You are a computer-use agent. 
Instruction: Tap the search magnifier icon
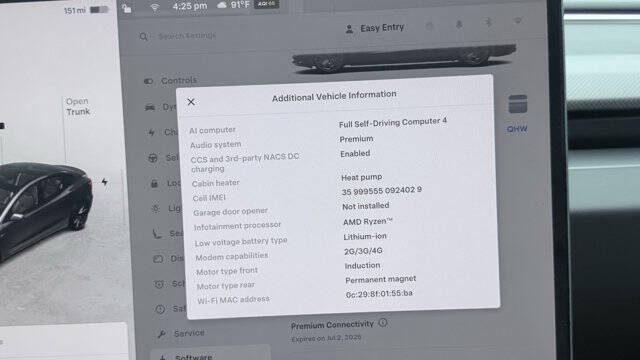point(143,37)
